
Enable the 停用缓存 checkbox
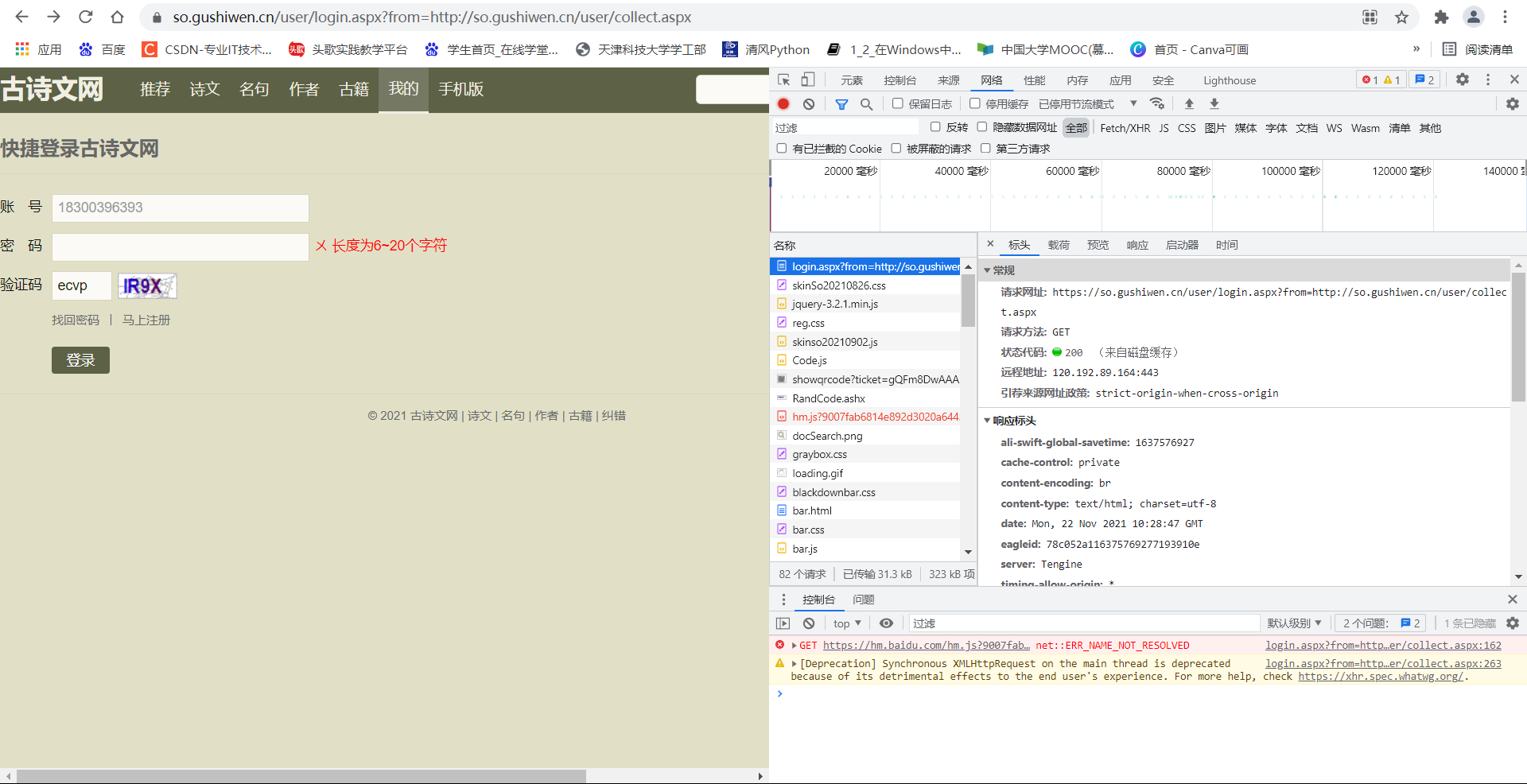point(974,103)
